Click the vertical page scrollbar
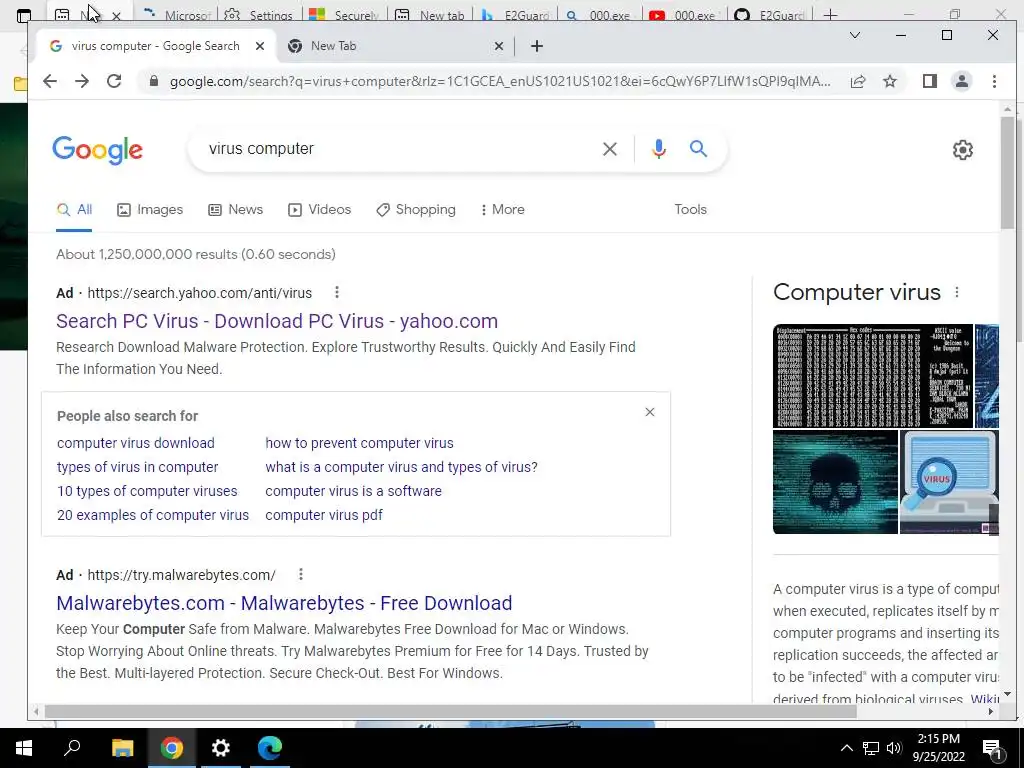This screenshot has width=1024, height=768. [1007, 173]
